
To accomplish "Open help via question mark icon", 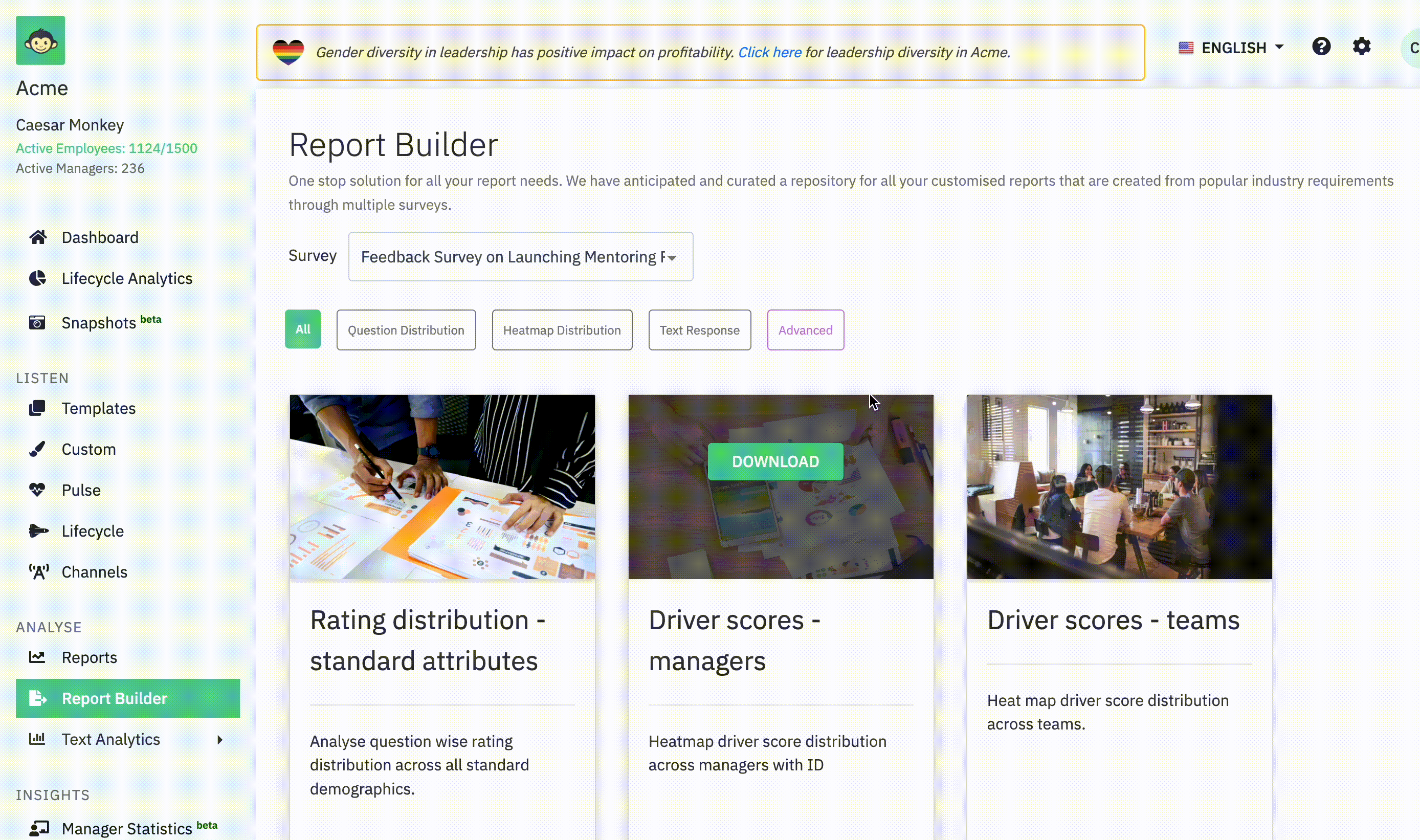I will (1321, 47).
